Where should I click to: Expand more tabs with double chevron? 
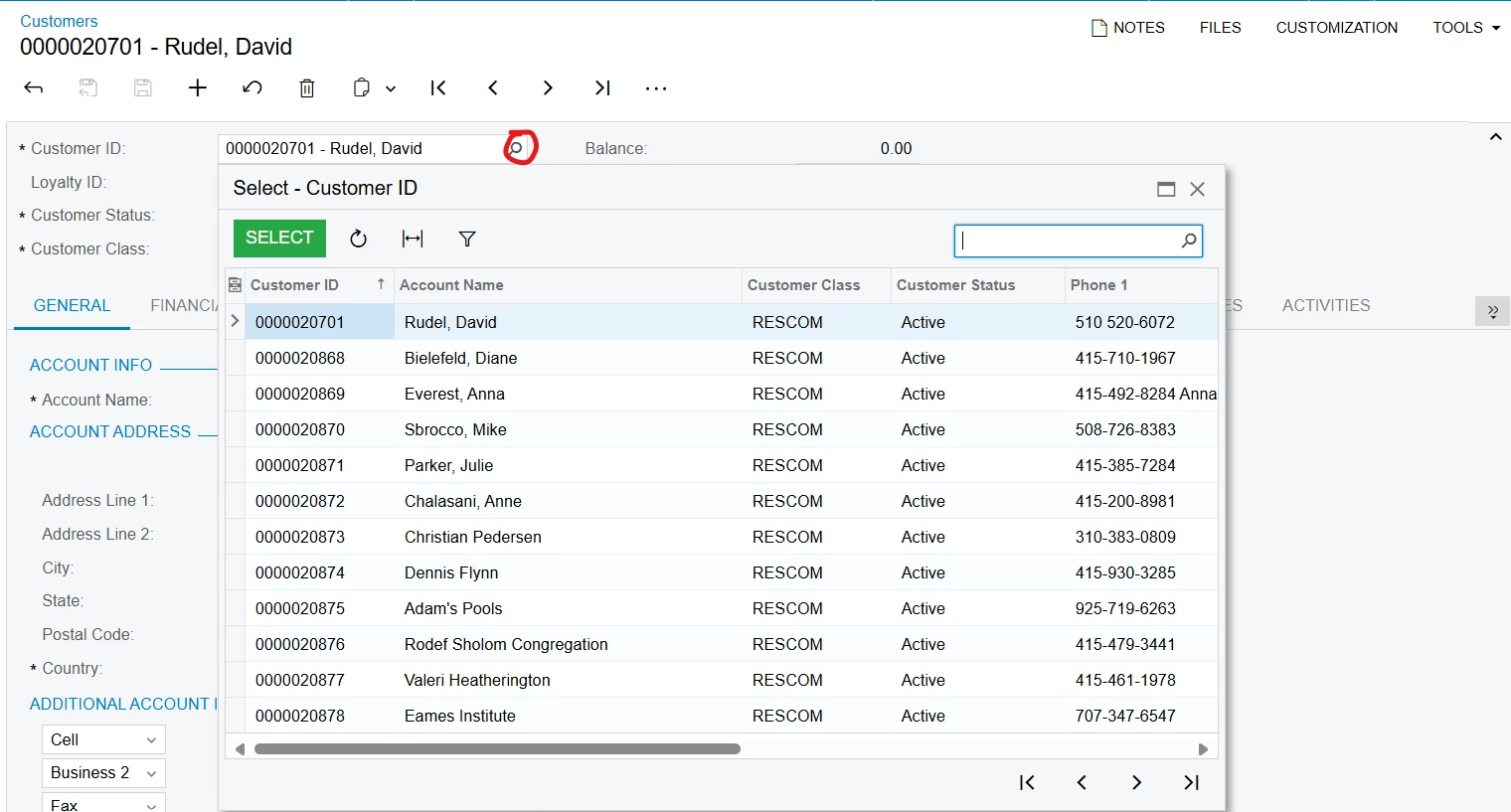[x=1492, y=311]
